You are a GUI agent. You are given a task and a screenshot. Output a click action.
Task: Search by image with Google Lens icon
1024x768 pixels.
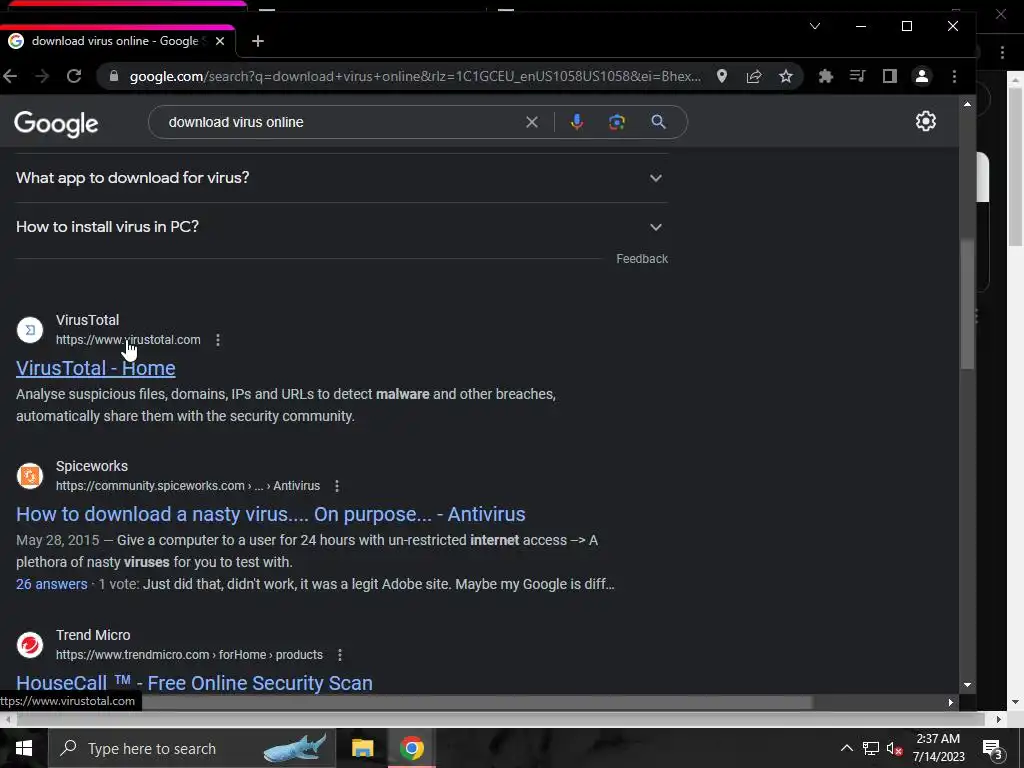tap(616, 122)
